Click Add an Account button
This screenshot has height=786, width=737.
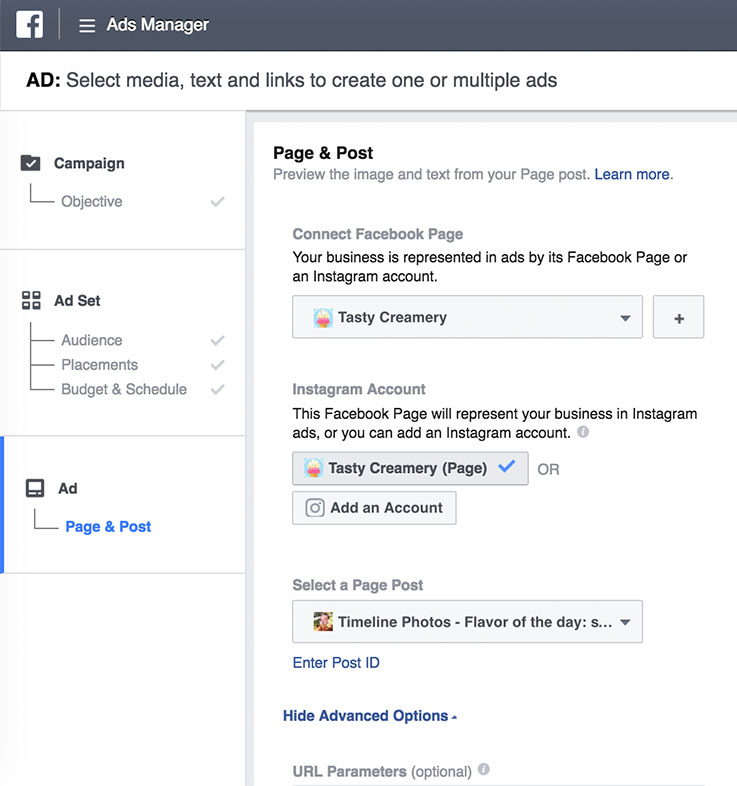tap(374, 508)
